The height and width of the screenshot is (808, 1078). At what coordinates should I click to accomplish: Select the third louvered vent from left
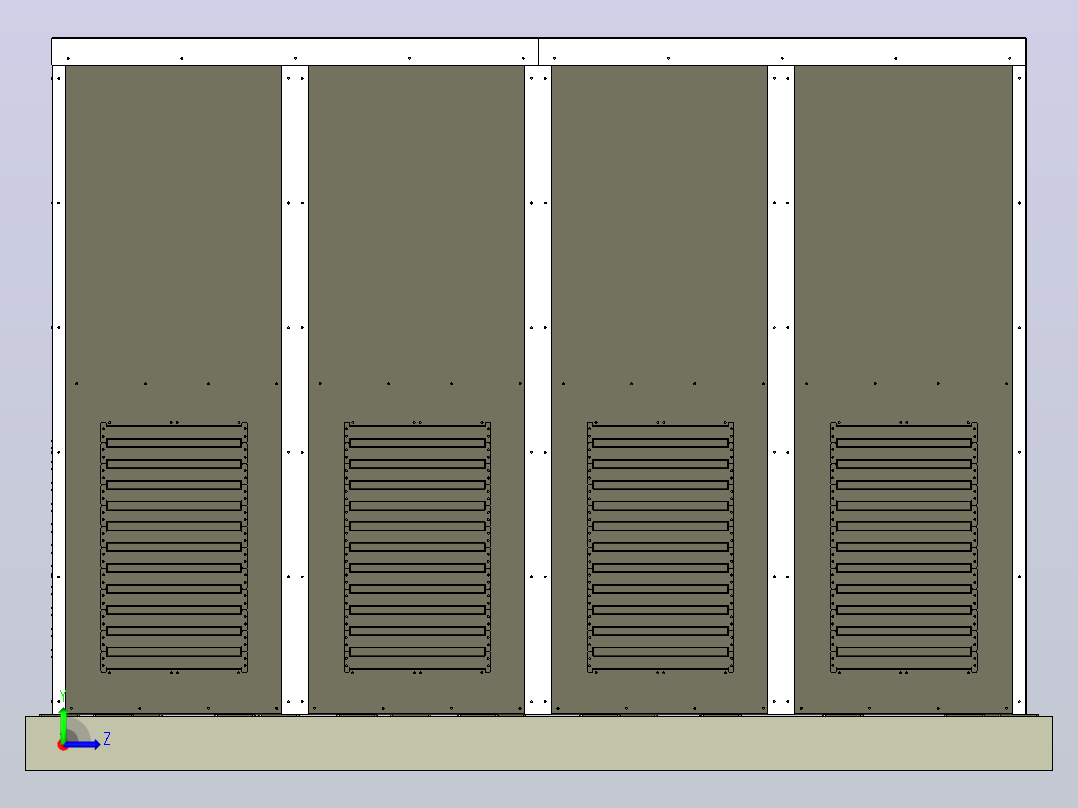(661, 547)
